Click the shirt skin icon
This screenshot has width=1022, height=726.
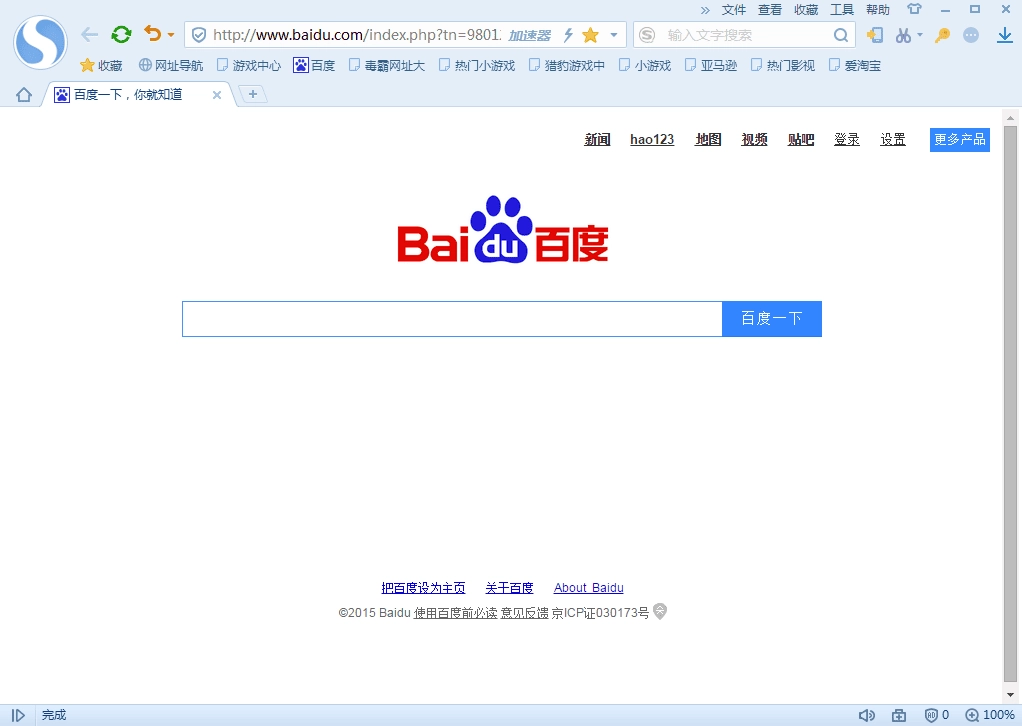point(914,9)
